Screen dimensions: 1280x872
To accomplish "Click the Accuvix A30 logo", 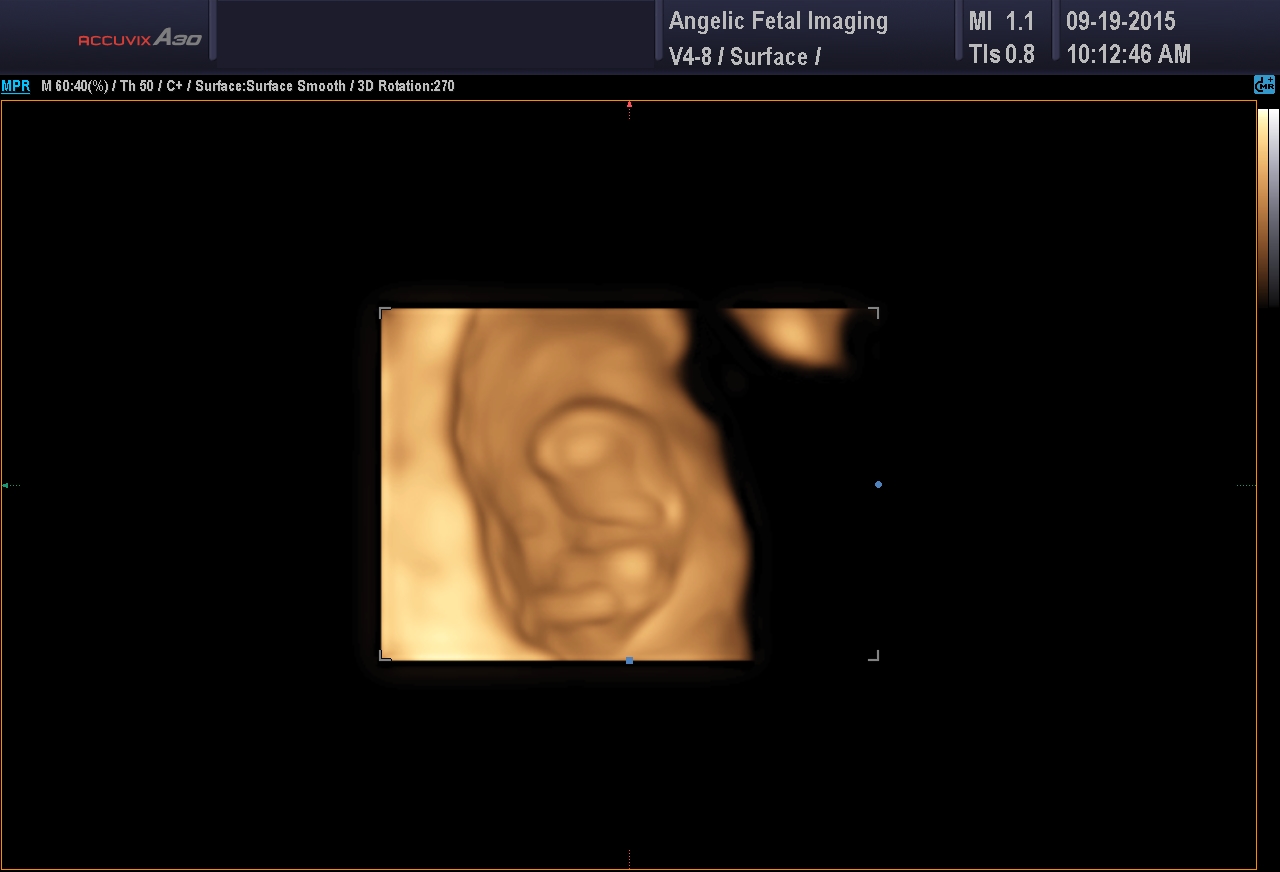I will 140,38.
